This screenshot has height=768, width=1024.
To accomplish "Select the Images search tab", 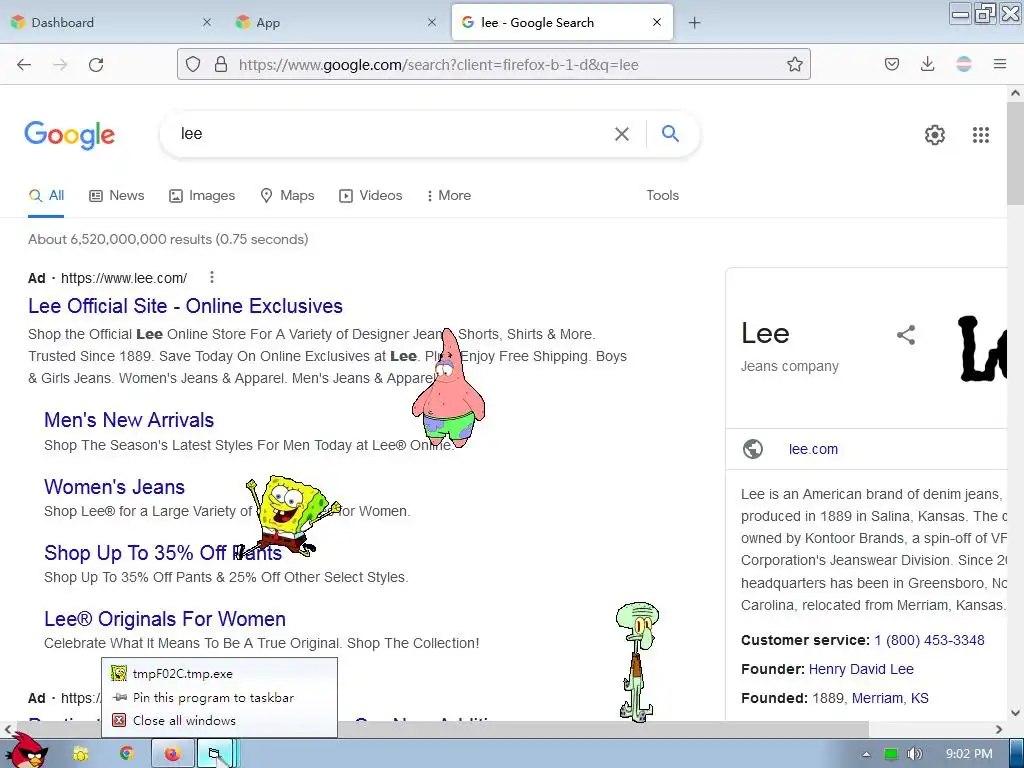I will click(x=202, y=195).
